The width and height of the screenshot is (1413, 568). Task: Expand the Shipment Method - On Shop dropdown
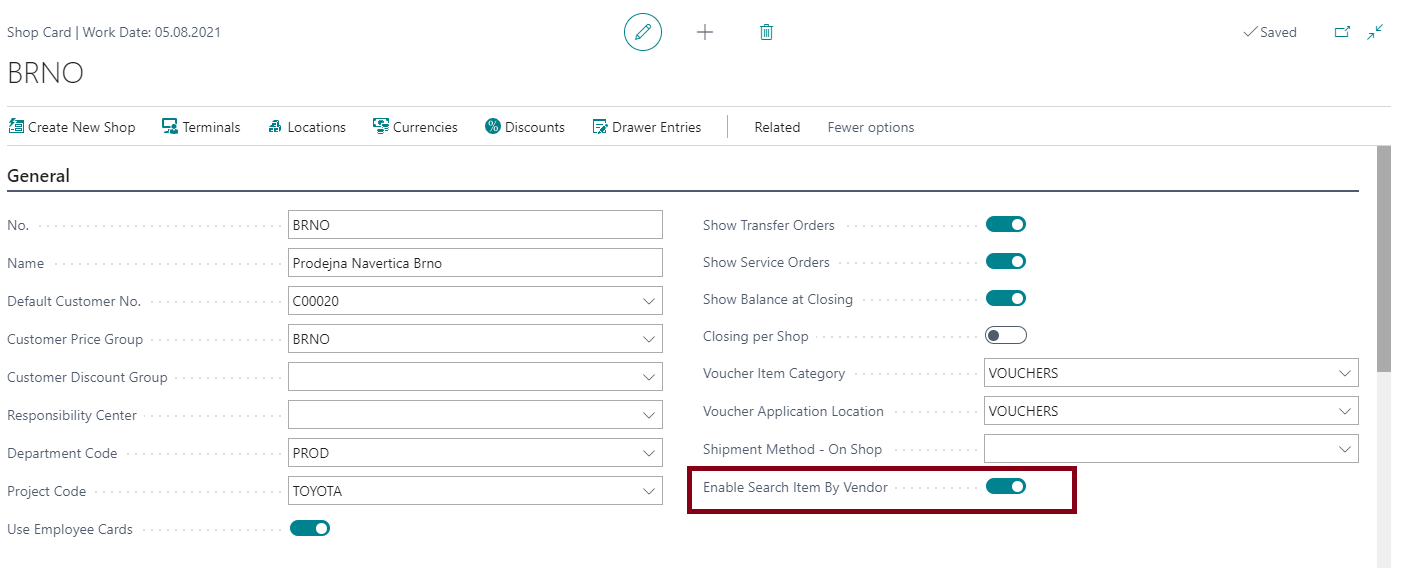(x=1345, y=449)
